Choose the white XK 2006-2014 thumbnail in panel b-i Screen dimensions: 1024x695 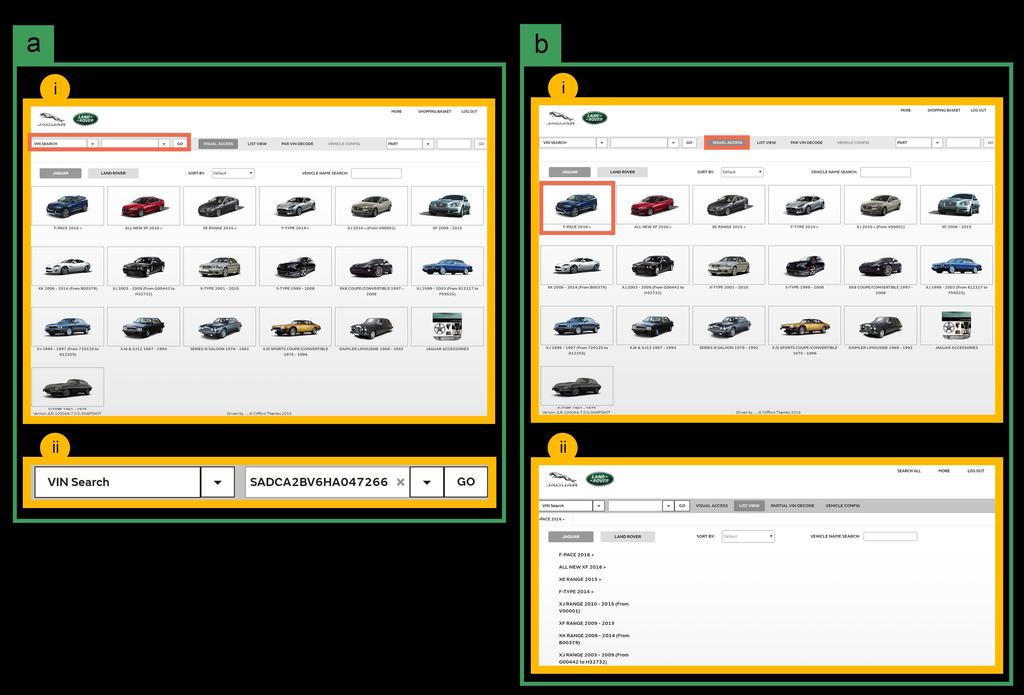577,265
